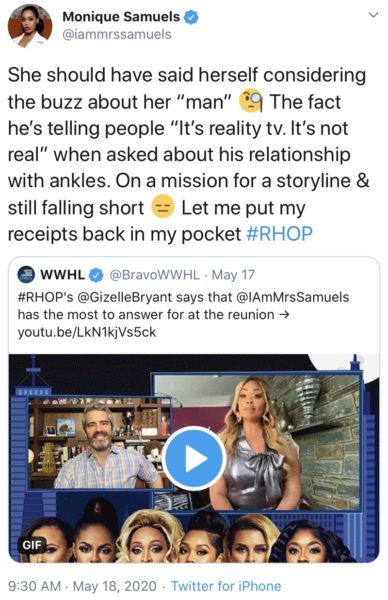388x600 pixels.
Task: Click the expressionless face emoji
Action: [x=163, y=207]
